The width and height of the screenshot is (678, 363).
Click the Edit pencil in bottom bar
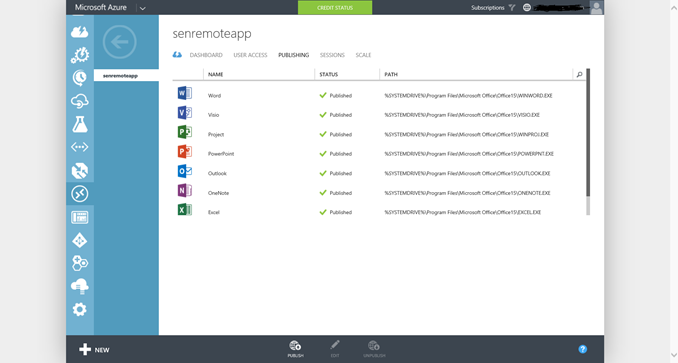pyautogui.click(x=335, y=349)
